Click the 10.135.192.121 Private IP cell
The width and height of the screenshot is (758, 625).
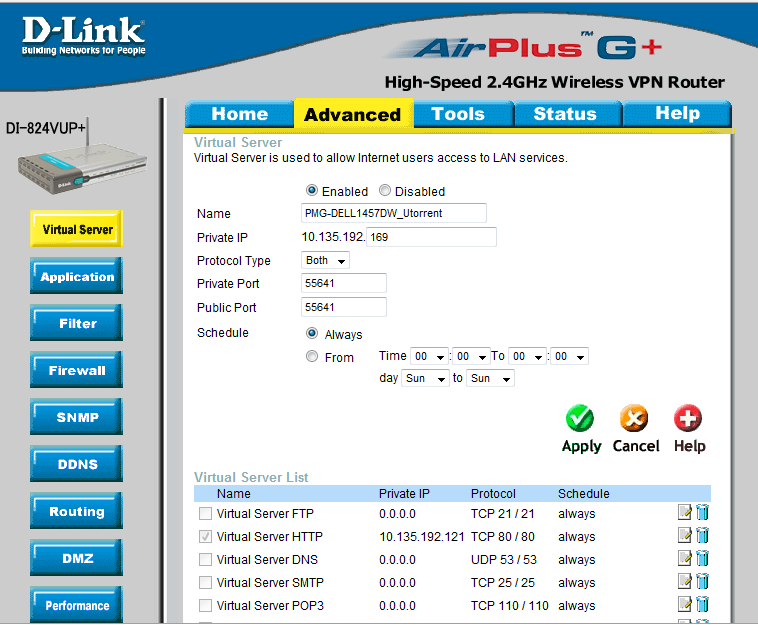click(422, 537)
